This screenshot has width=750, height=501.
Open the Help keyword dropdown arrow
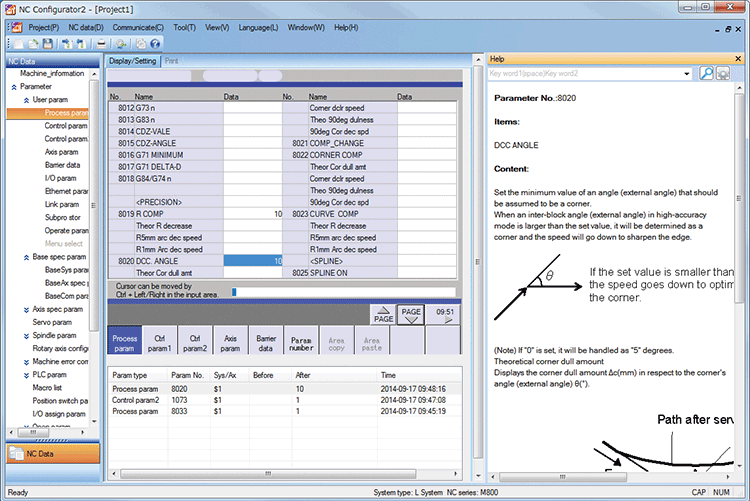(x=687, y=74)
